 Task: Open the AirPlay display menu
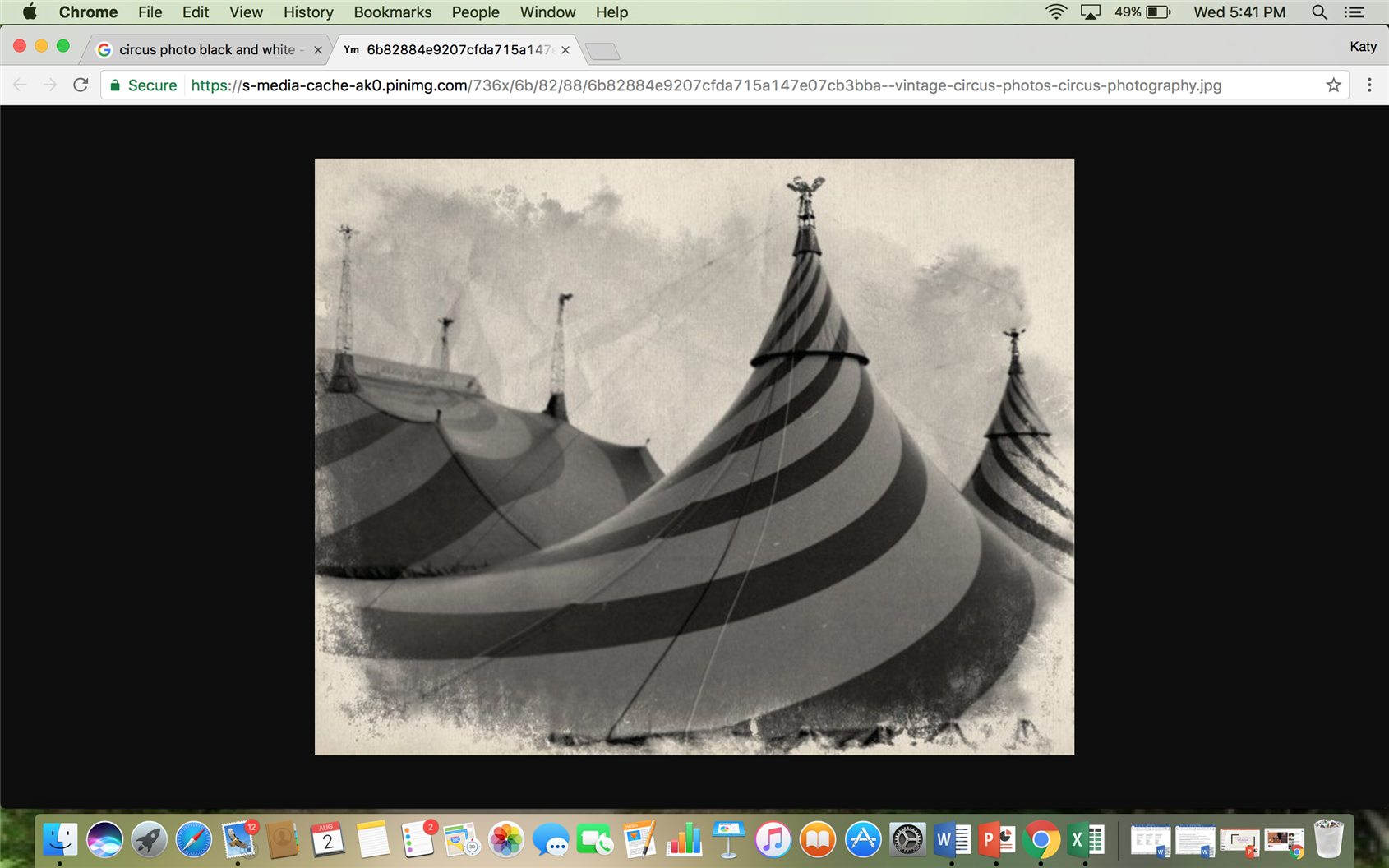click(1091, 12)
